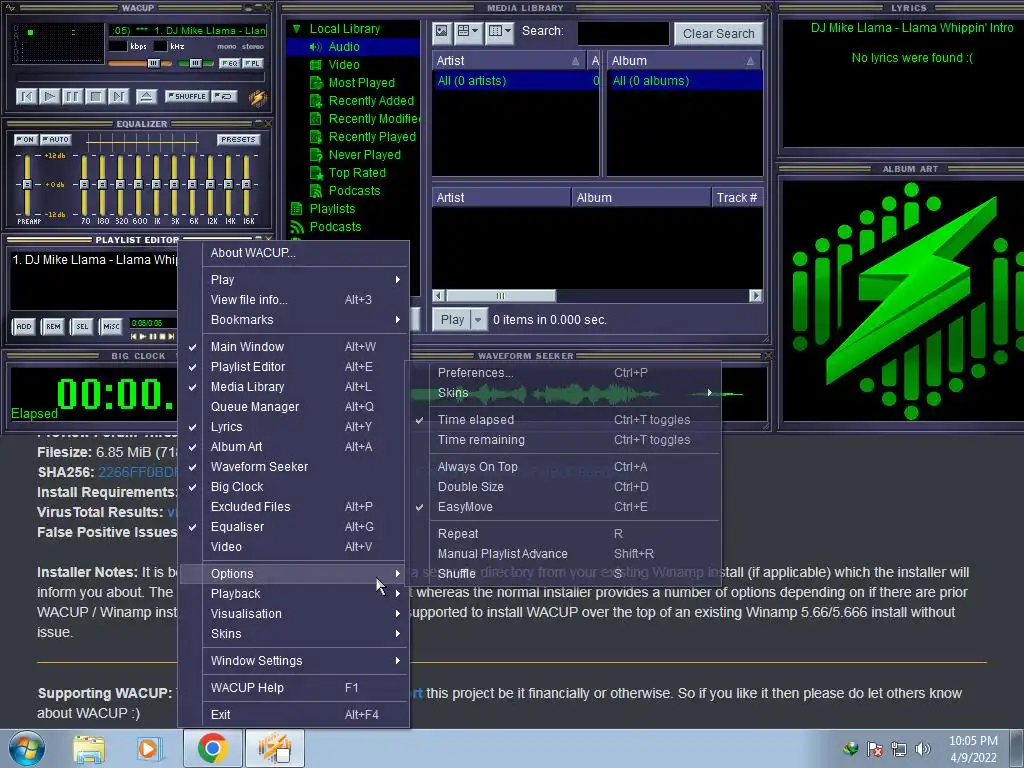Toggle the Shuffle button in main window

(x=187, y=97)
